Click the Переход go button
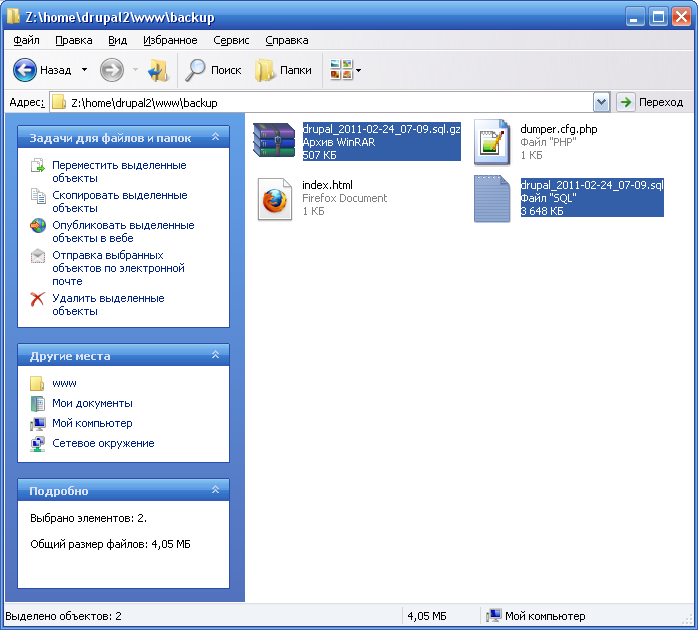698x630 pixels. coord(650,102)
